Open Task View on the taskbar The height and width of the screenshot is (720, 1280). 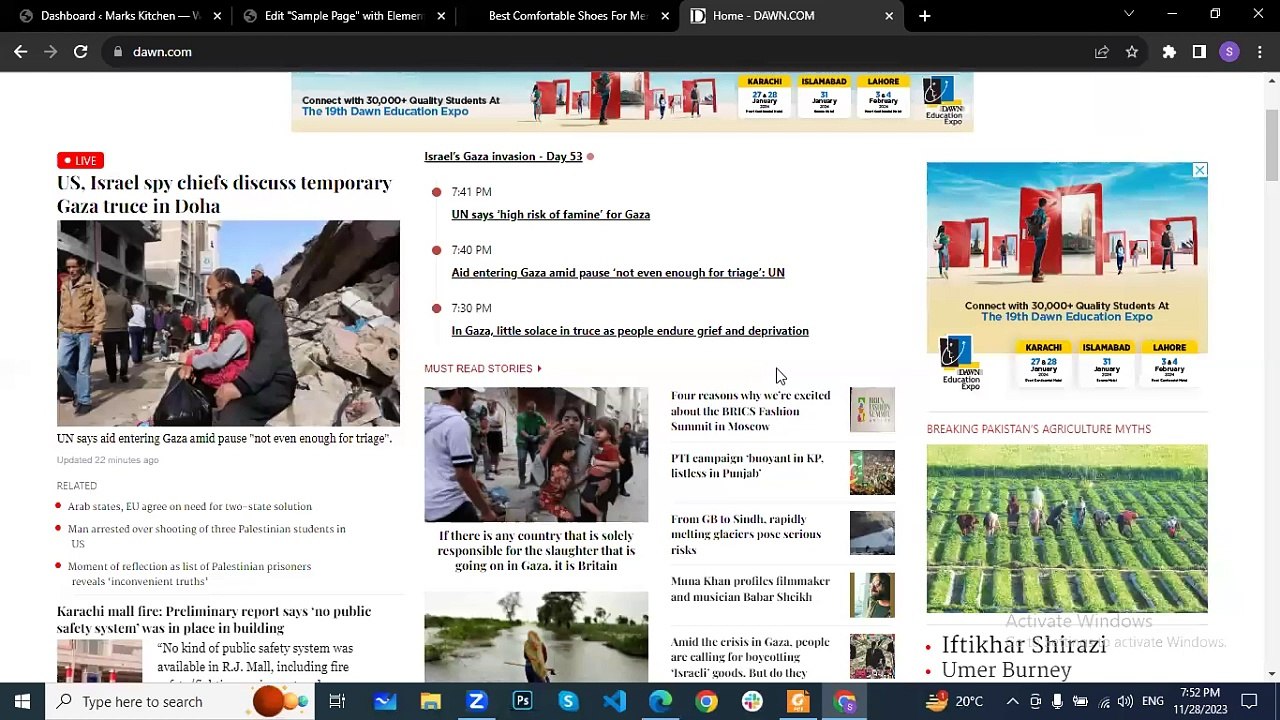coord(337,701)
